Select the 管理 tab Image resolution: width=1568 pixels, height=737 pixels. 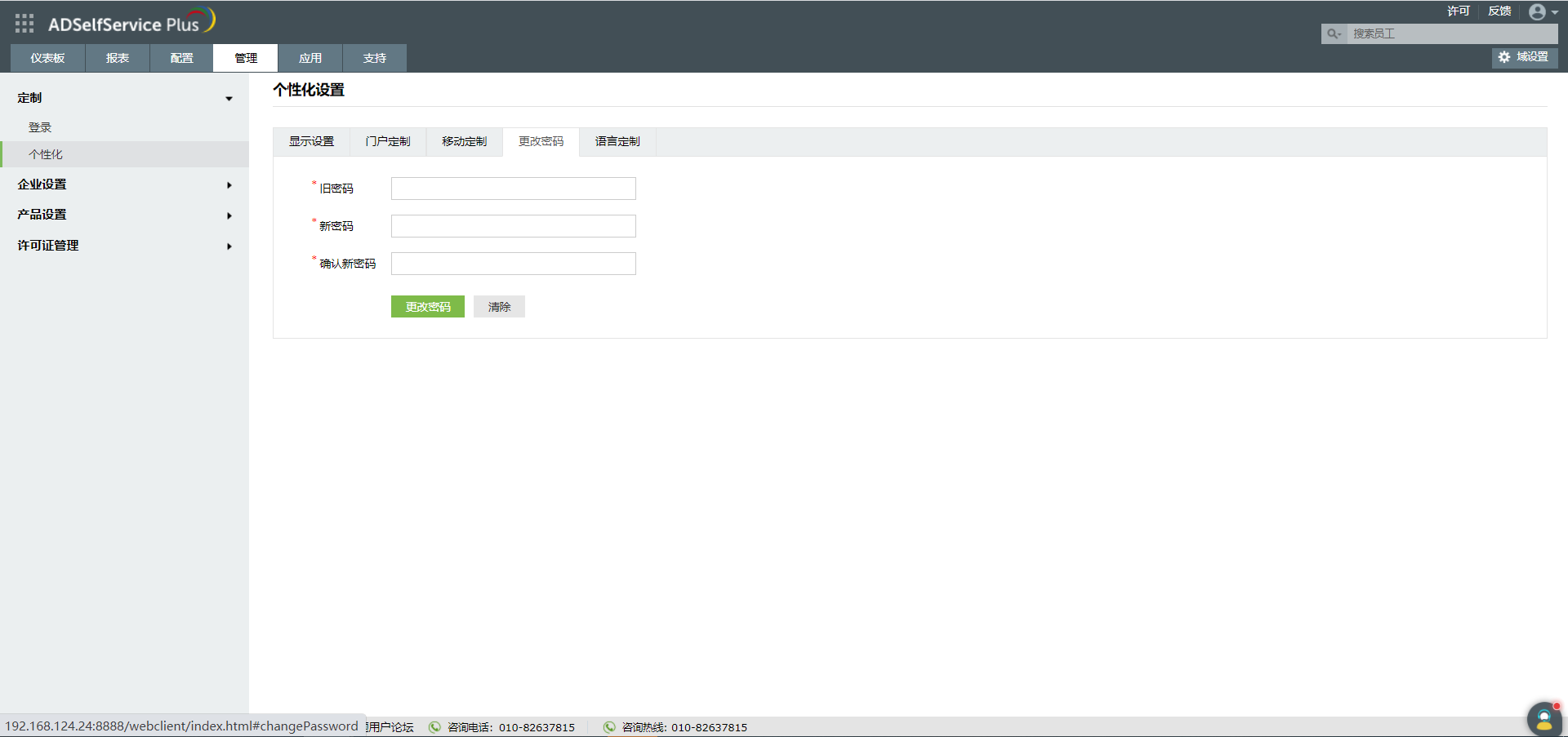tap(246, 58)
